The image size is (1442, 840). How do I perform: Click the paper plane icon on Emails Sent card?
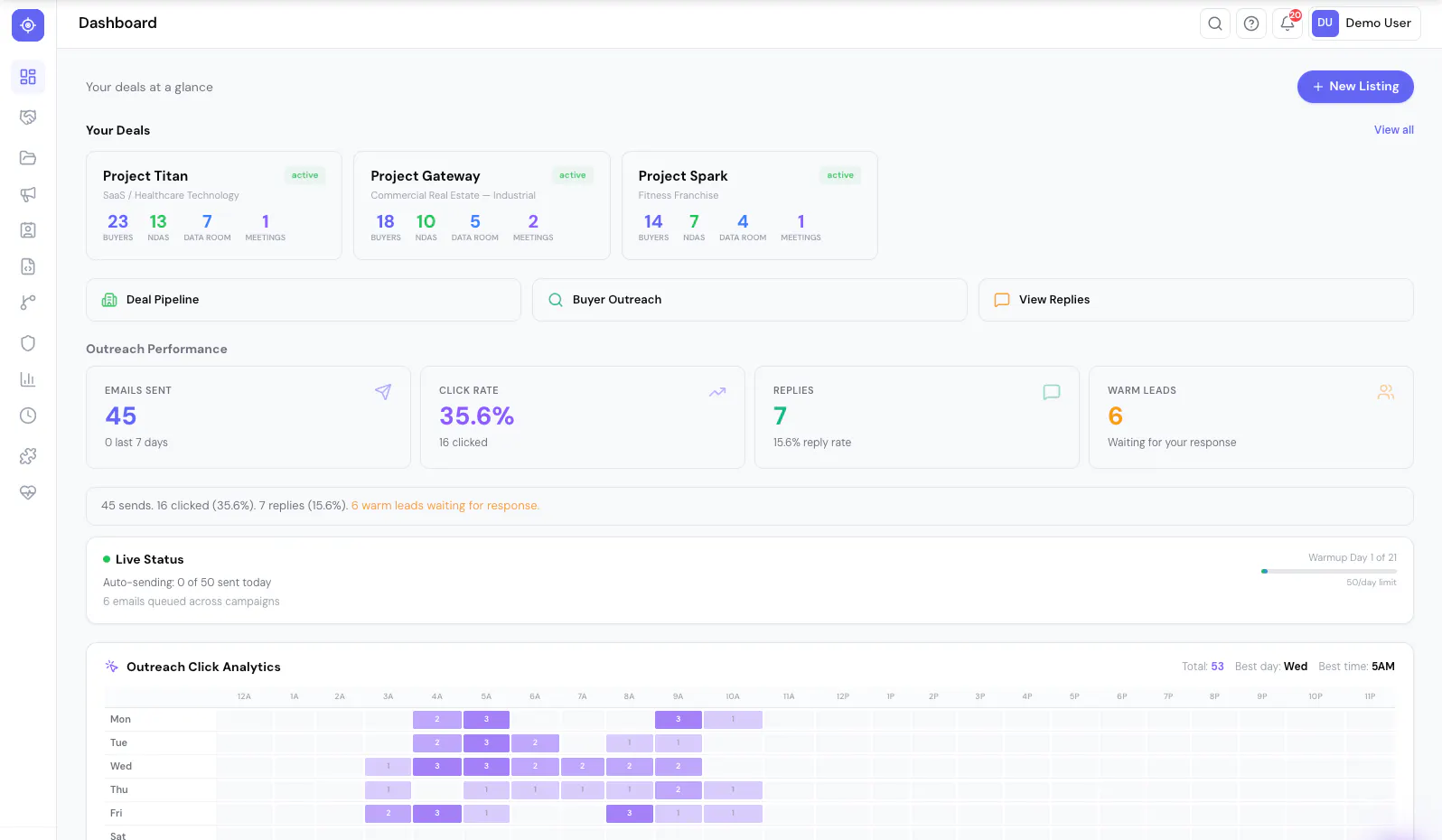tap(383, 392)
